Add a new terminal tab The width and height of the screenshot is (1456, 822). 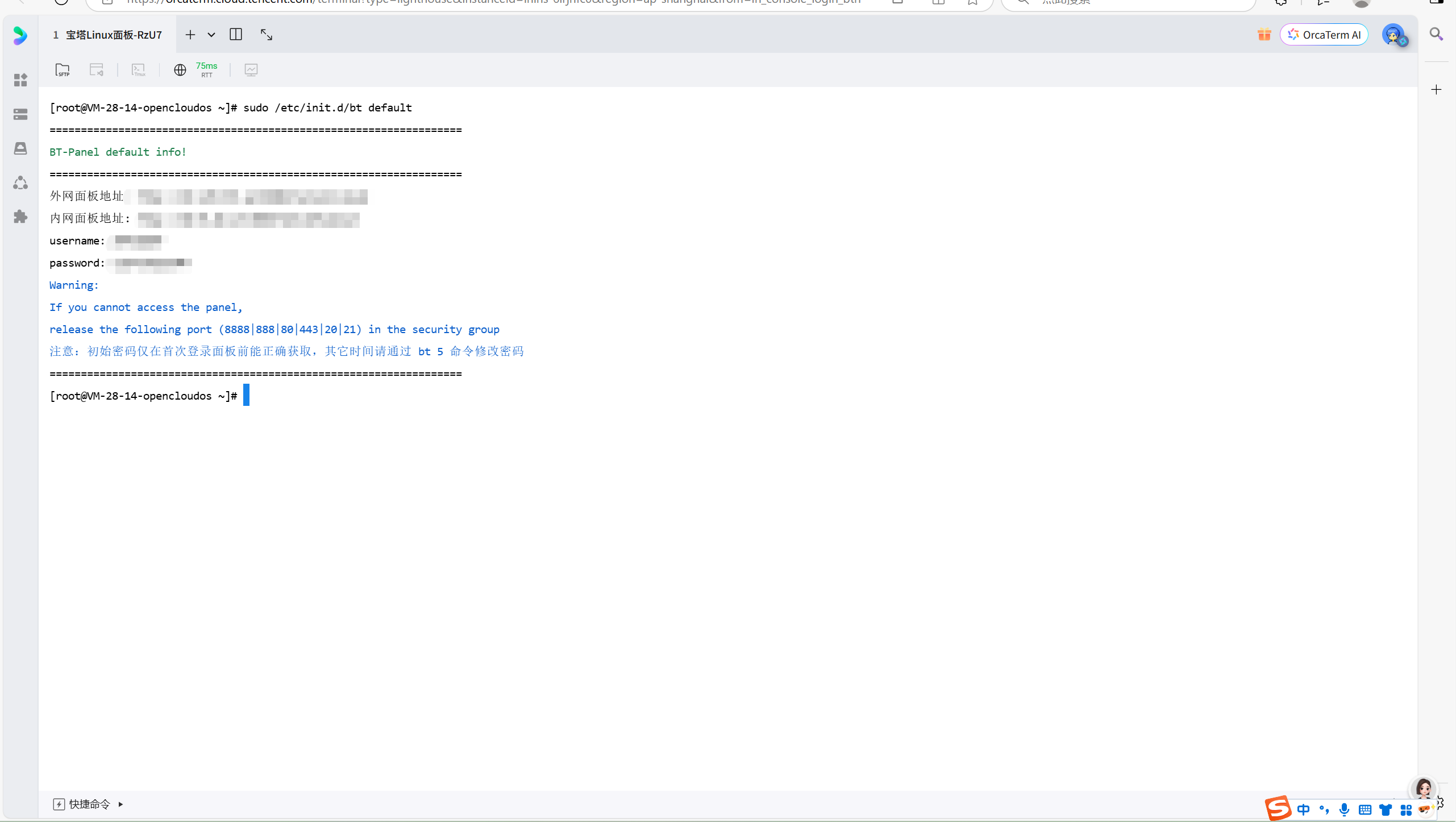point(190,35)
